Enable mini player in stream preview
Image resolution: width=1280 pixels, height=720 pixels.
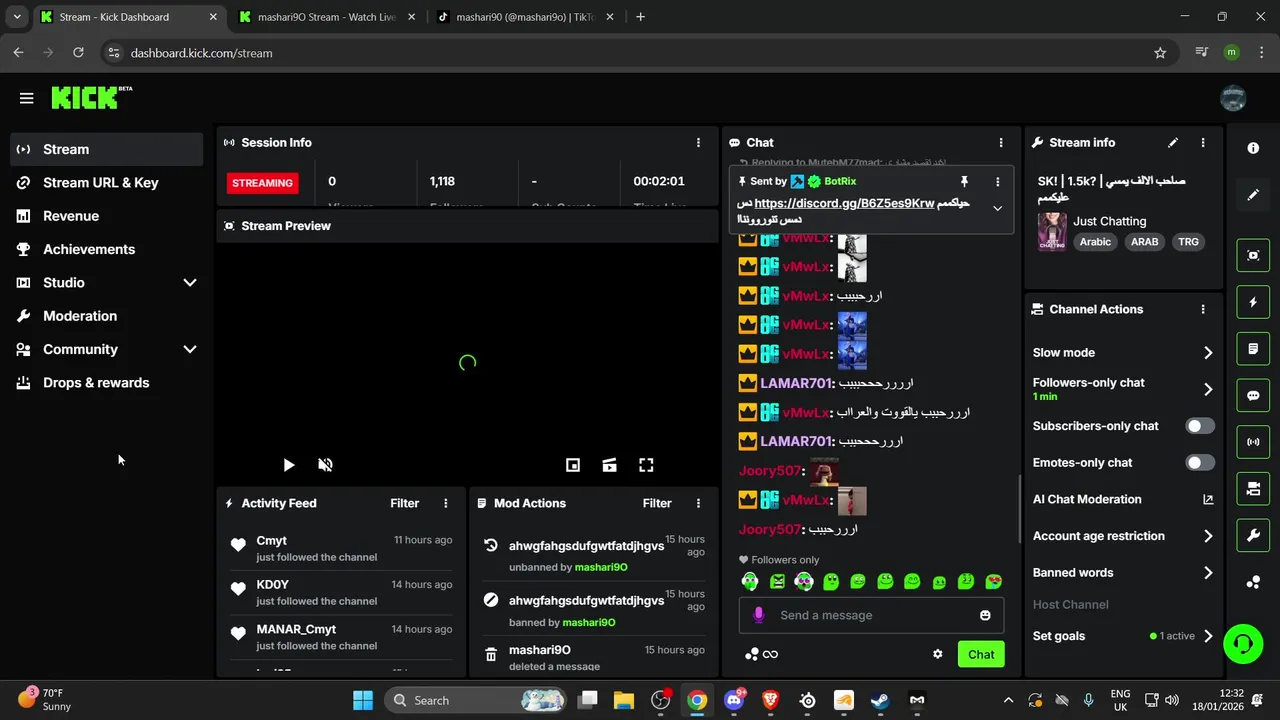[573, 465]
